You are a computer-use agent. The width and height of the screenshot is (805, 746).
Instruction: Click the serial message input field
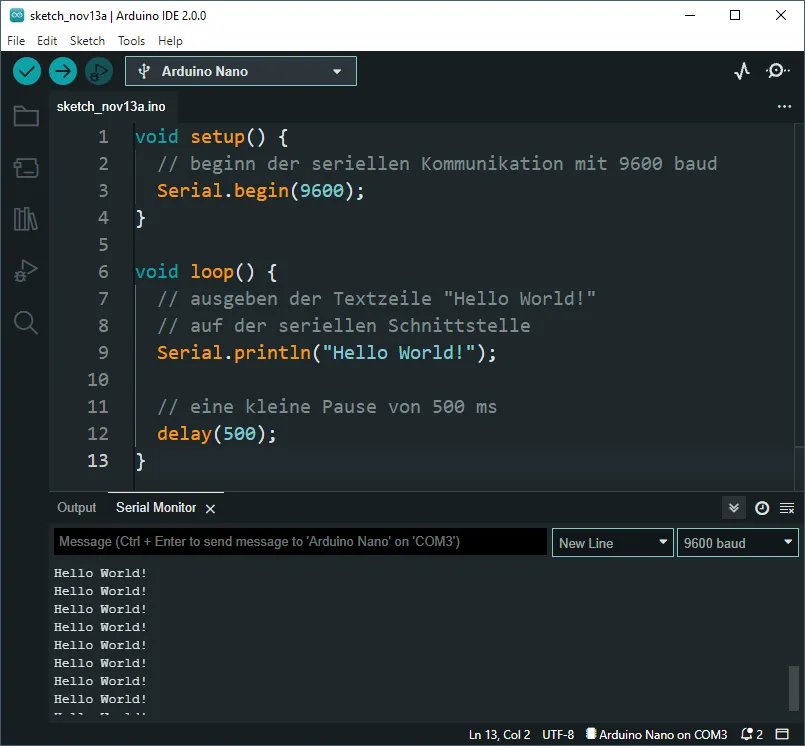(300, 542)
